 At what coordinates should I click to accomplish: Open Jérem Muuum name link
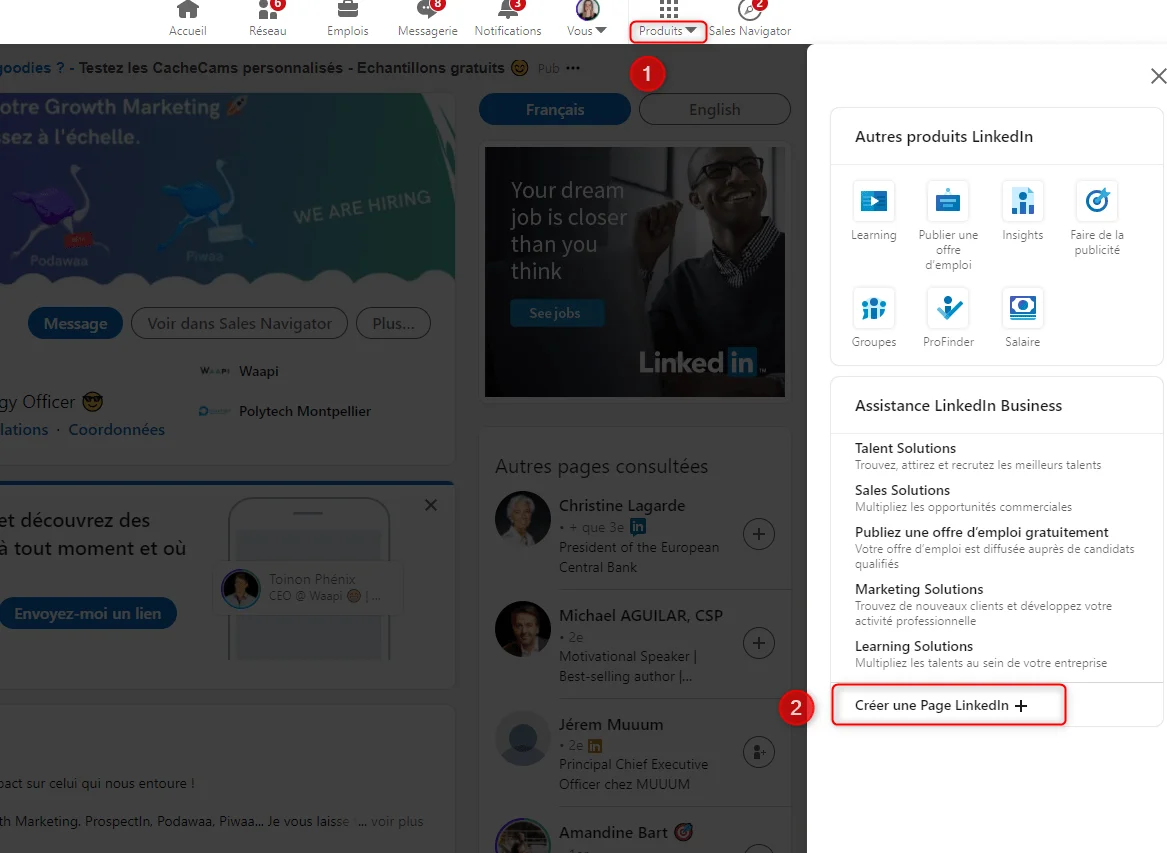pos(611,724)
